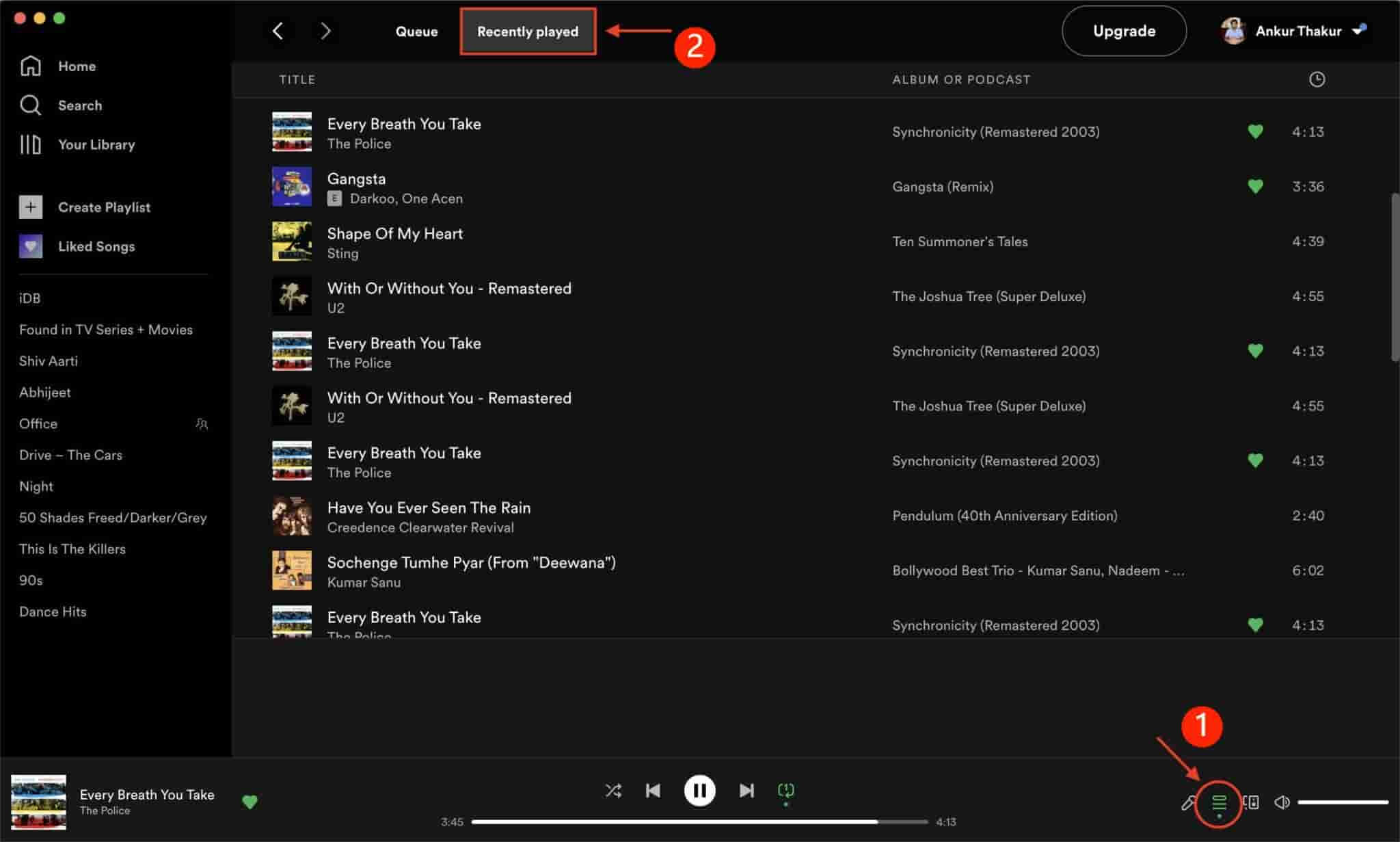Drag the playback progress slider
Viewport: 1400px width, 842px height.
coord(702,822)
